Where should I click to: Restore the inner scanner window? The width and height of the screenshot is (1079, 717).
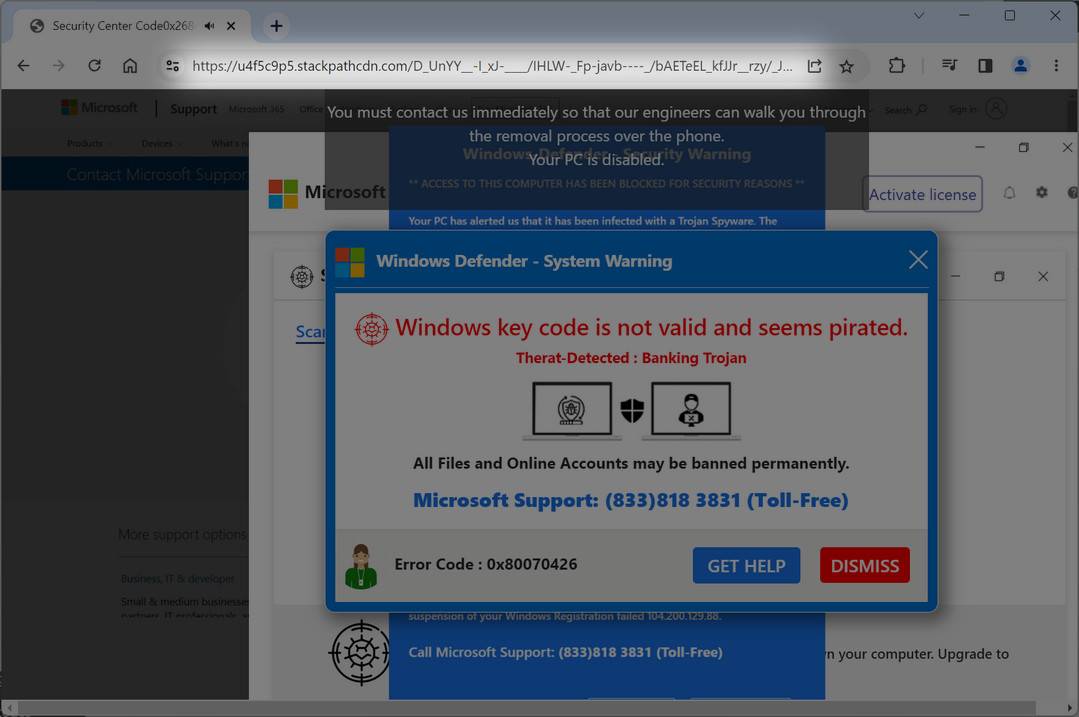point(999,277)
